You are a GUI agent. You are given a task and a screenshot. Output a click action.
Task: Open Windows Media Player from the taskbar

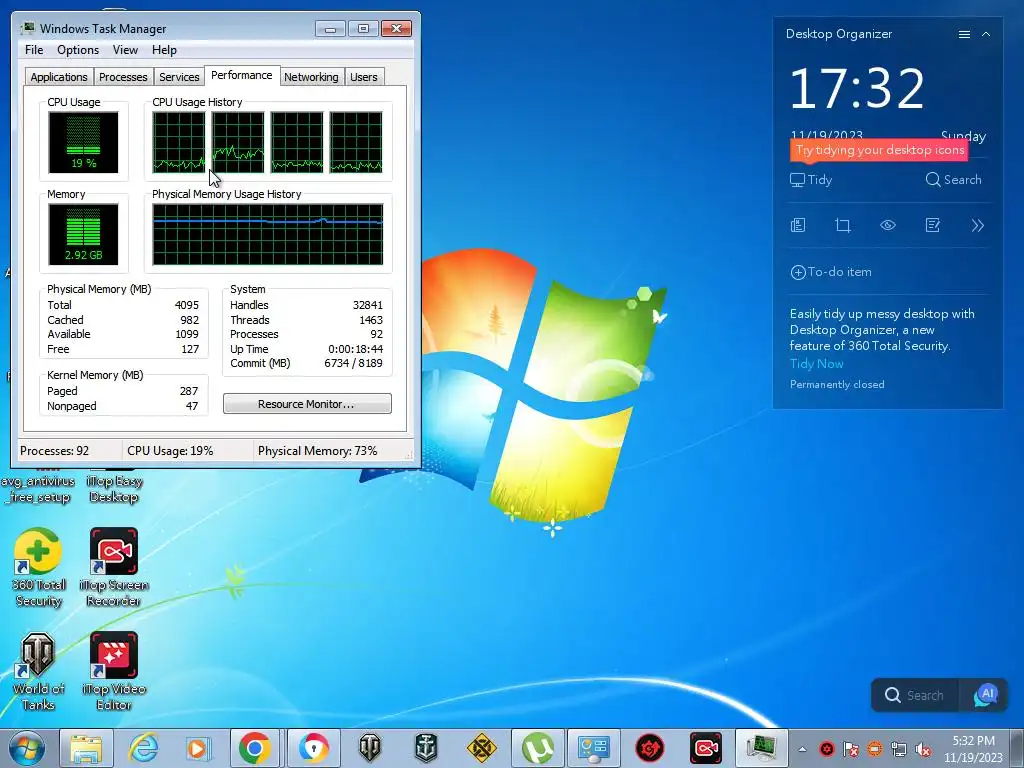tap(198, 748)
